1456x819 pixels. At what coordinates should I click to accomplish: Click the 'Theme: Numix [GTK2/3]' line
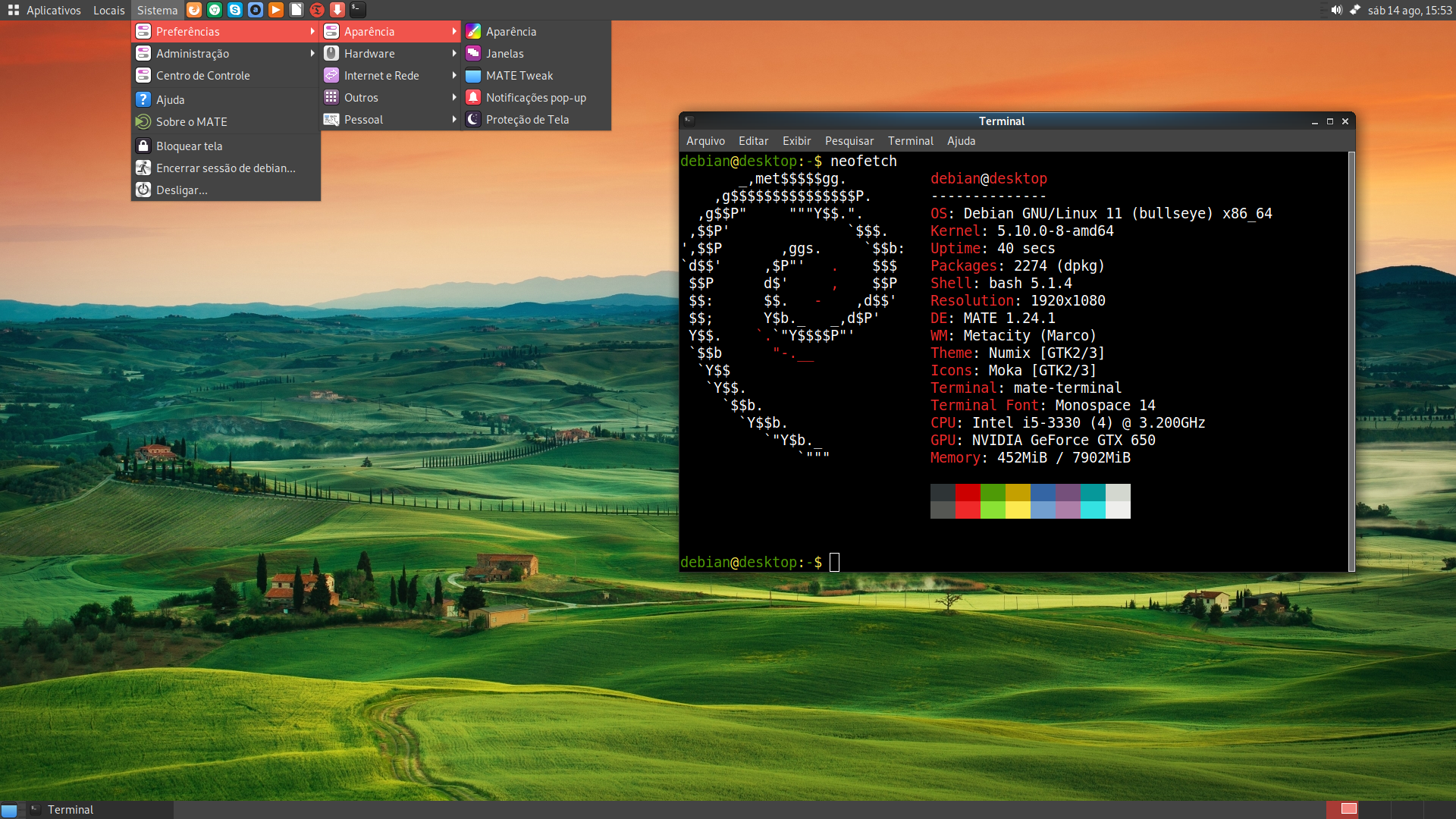[x=1017, y=353]
